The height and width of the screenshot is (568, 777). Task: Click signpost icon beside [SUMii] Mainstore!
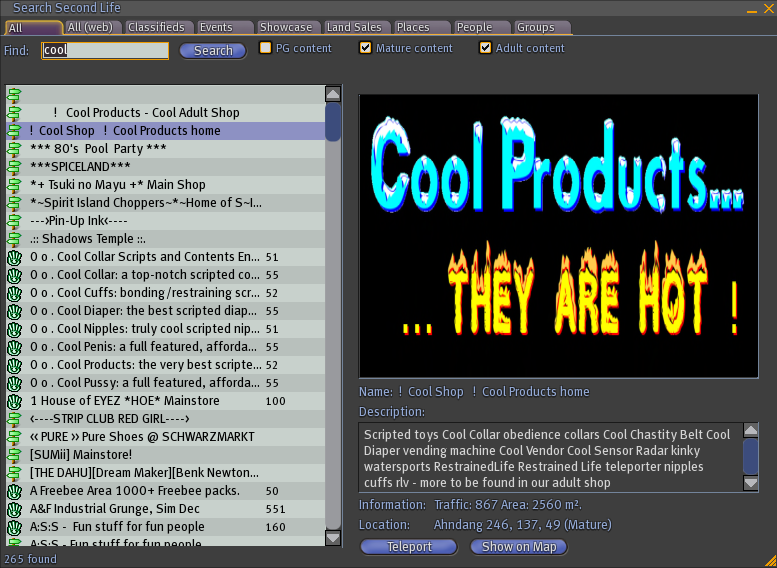[x=14, y=455]
